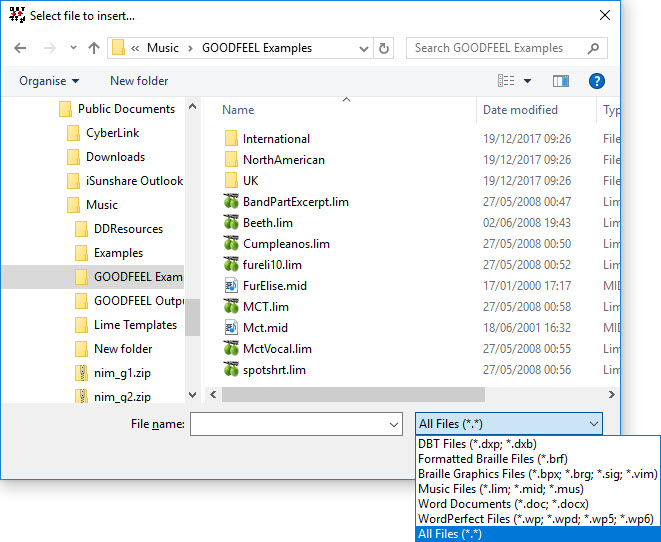Refresh the GOODFEEL Examples folder

(384, 48)
